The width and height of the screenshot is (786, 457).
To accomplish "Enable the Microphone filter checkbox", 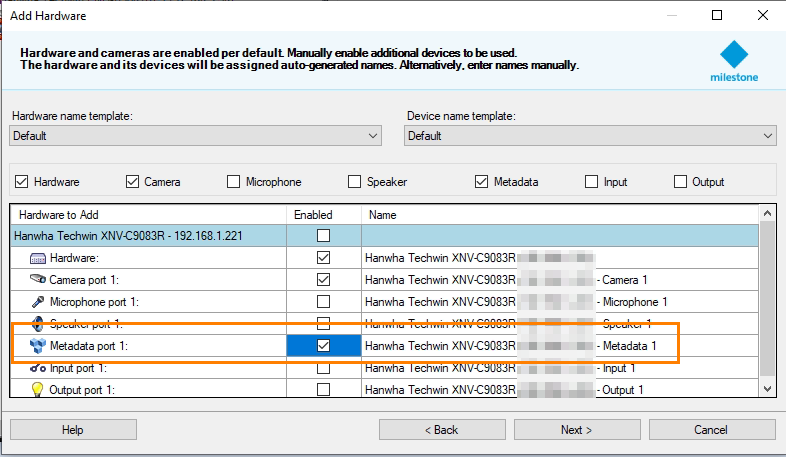I will pyautogui.click(x=234, y=181).
